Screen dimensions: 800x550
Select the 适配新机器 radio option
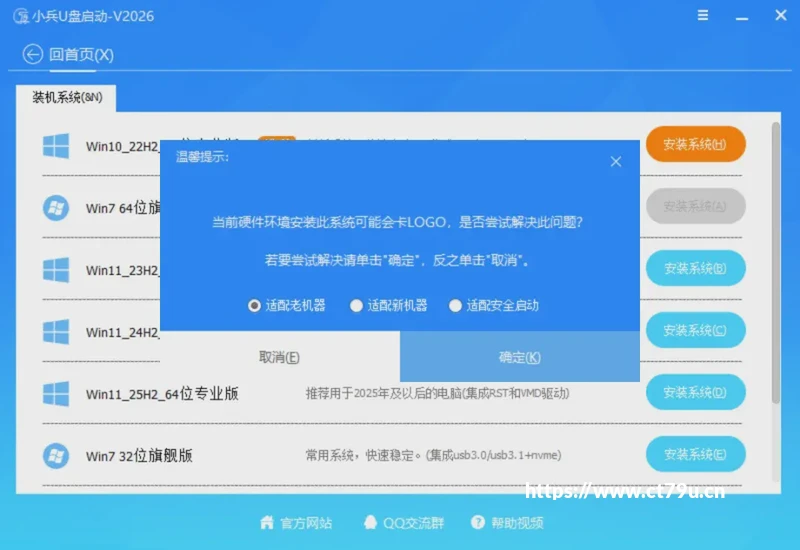point(388,306)
